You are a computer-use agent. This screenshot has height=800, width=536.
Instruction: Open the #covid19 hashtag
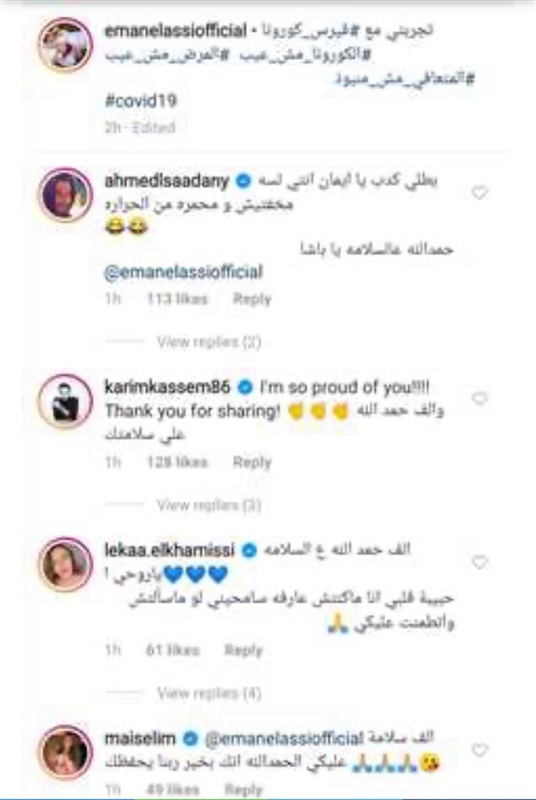click(x=141, y=101)
